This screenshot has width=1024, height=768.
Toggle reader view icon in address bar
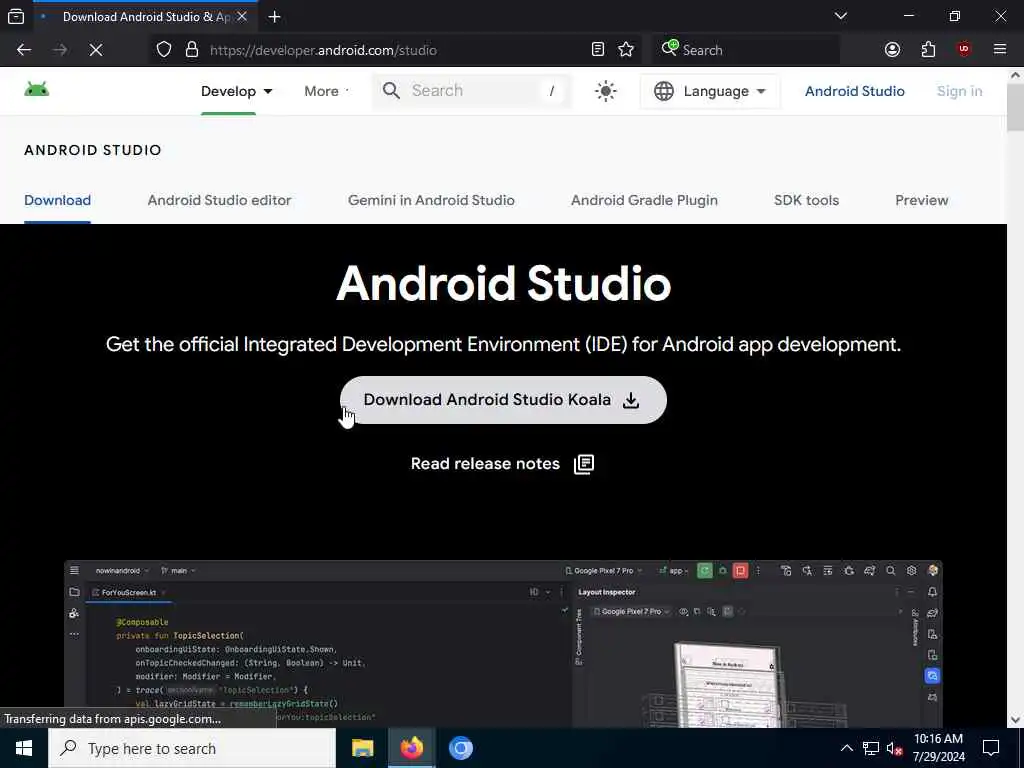(x=598, y=50)
